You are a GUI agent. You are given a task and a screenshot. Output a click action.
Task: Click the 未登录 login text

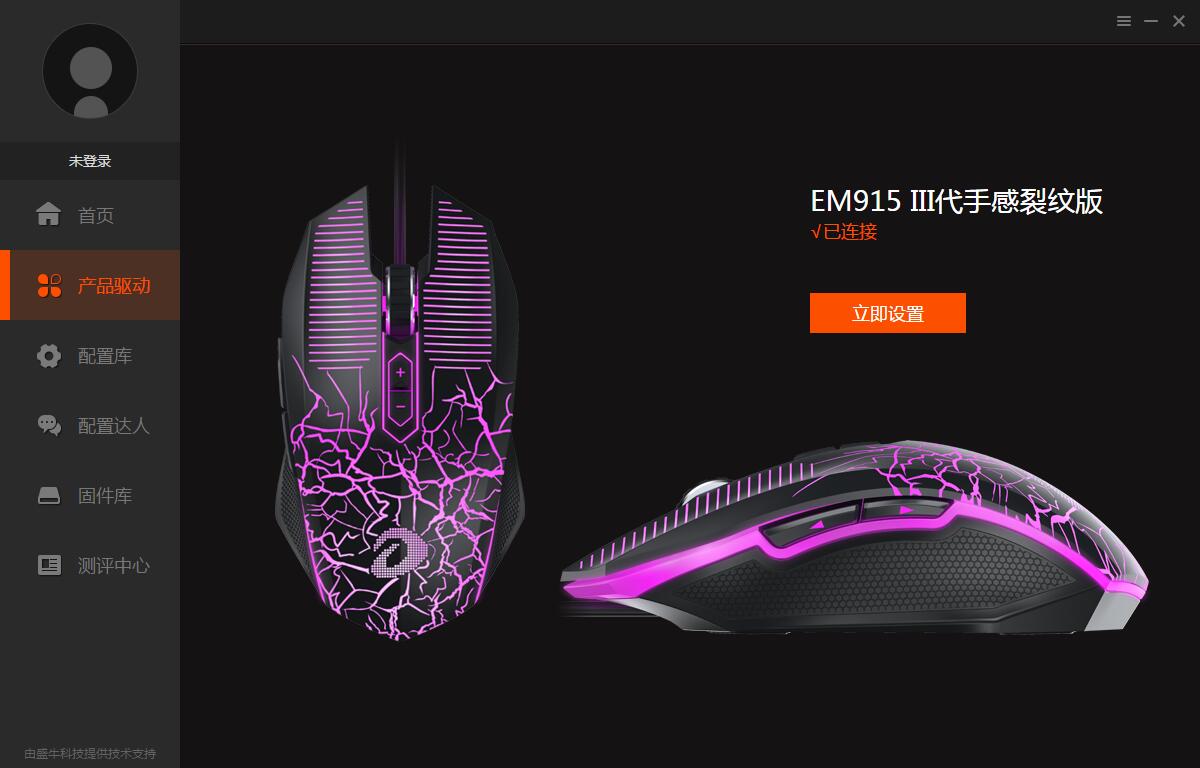(x=90, y=161)
